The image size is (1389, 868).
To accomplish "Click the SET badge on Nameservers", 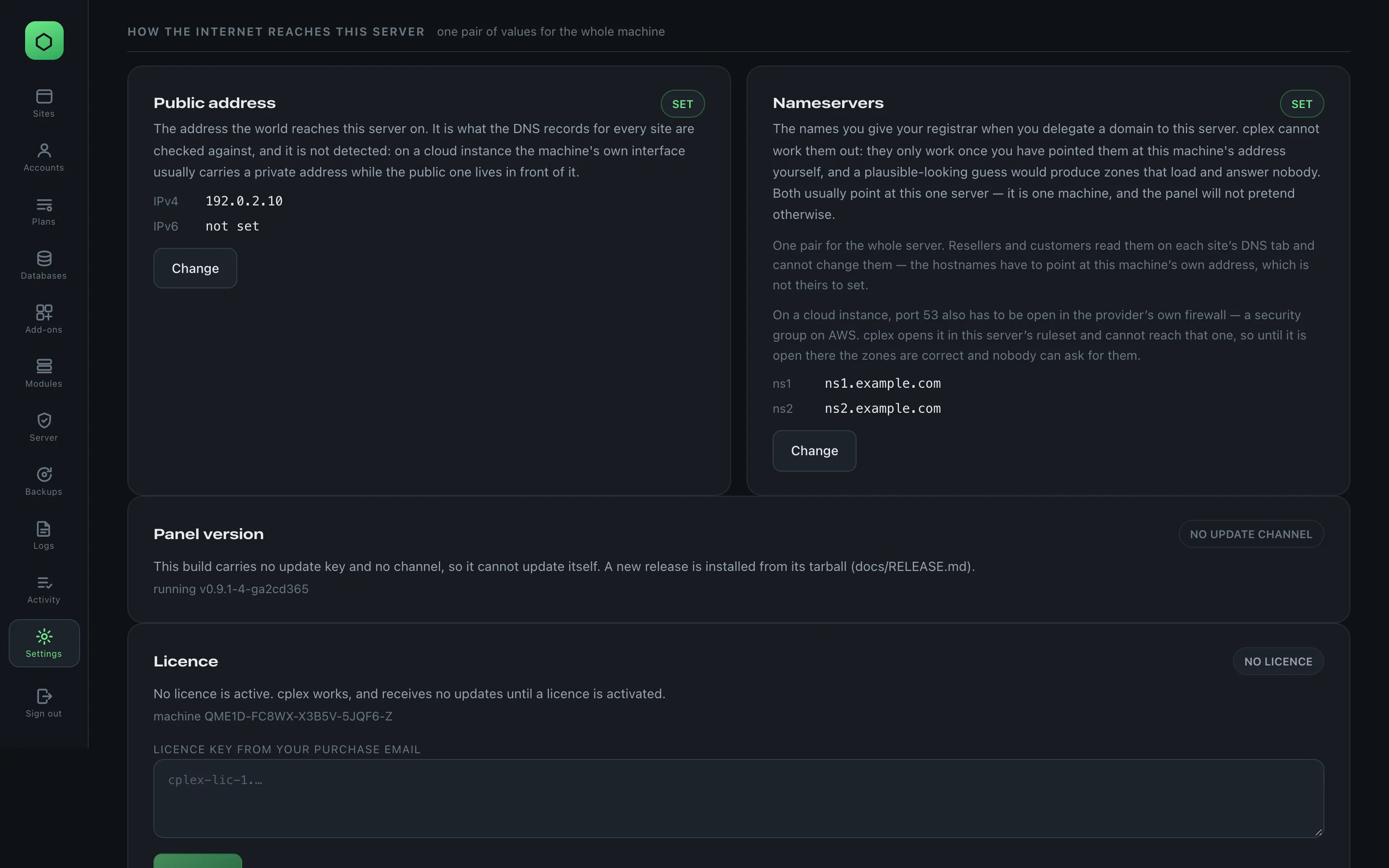I will 1301,104.
